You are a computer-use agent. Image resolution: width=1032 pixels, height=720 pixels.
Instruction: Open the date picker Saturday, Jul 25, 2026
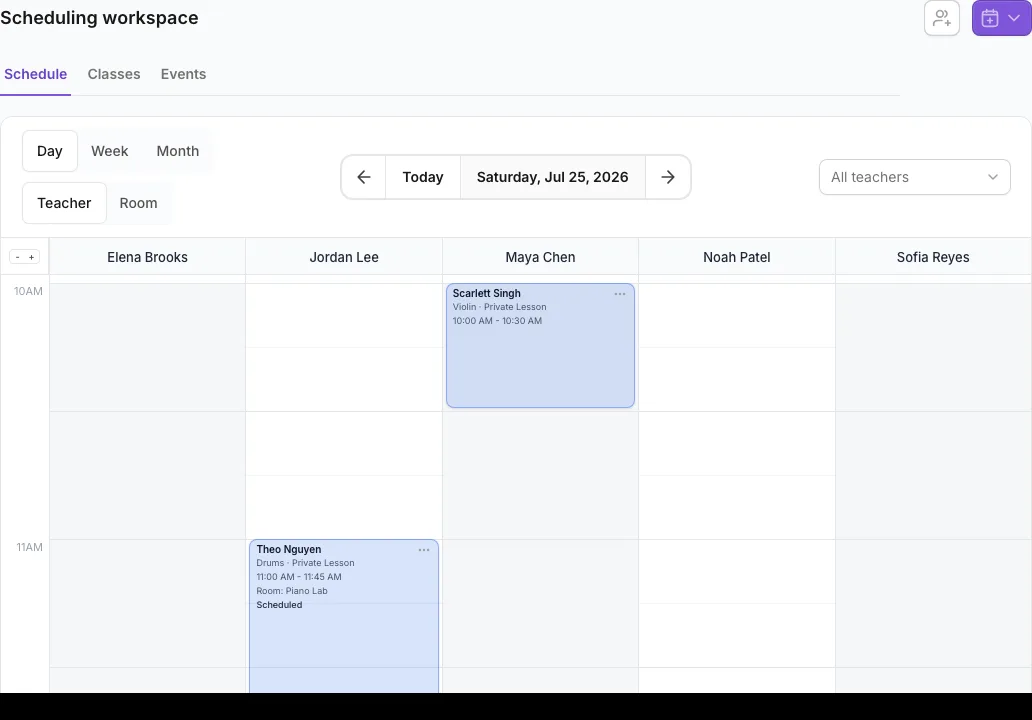553,177
